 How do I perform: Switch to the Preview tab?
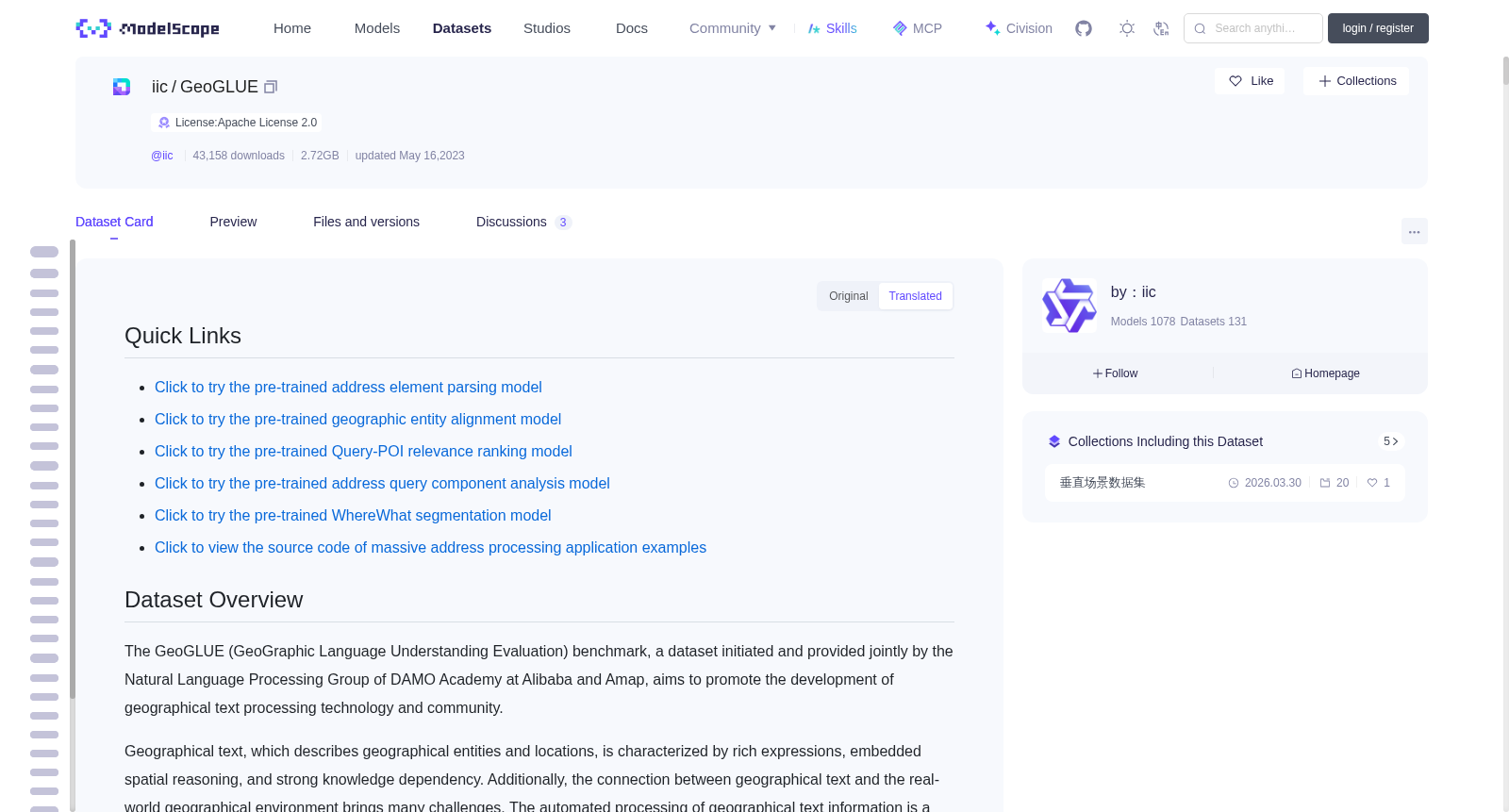[x=233, y=222]
